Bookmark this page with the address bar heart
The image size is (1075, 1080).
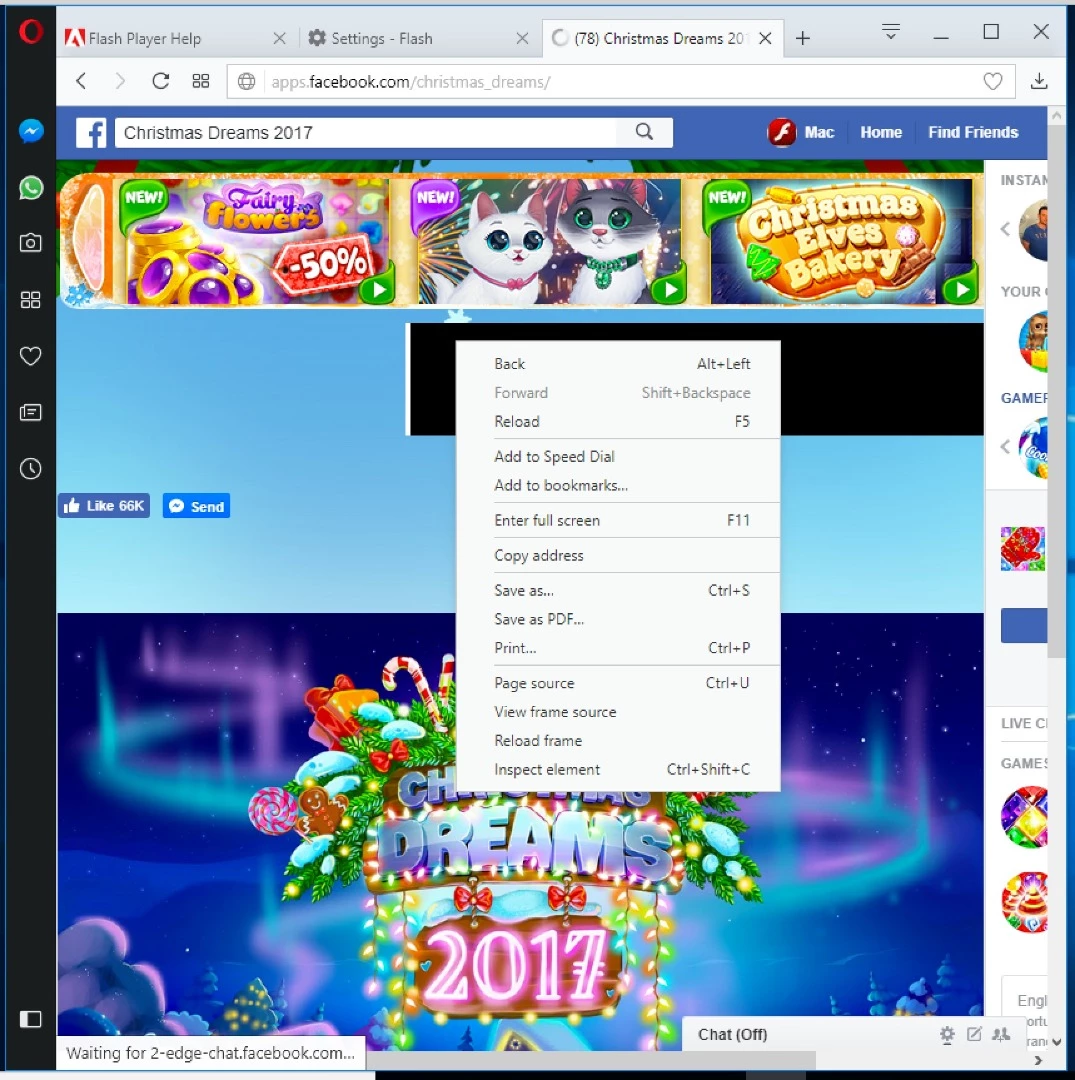992,82
